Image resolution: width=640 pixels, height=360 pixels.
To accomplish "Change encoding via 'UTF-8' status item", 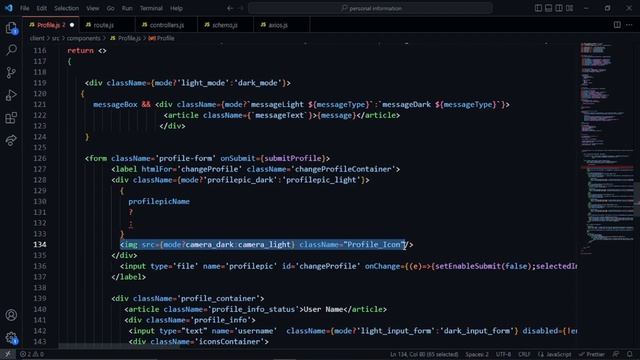I will [x=503, y=354].
